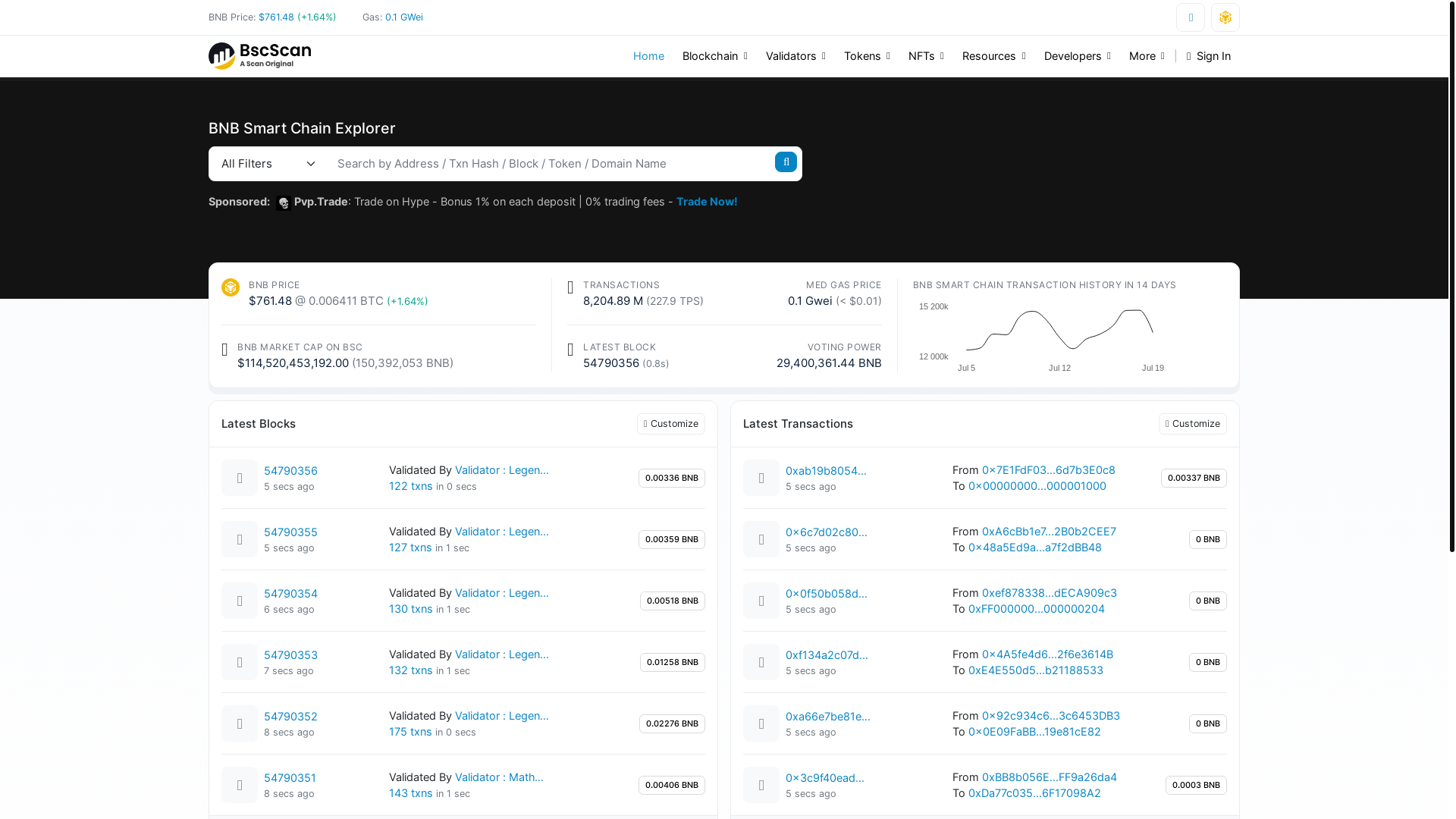Open the All Filters dropdown
This screenshot has height=819, width=1456.
268,164
